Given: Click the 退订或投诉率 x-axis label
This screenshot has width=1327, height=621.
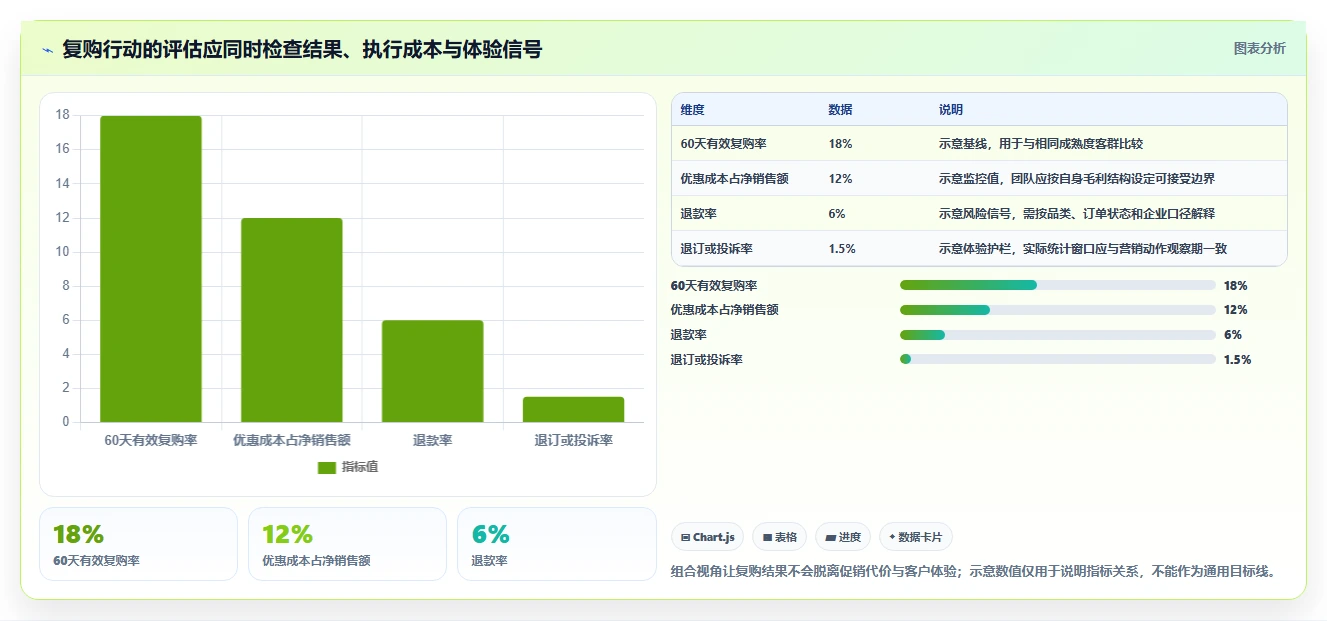Looking at the screenshot, I should pyautogui.click(x=574, y=440).
